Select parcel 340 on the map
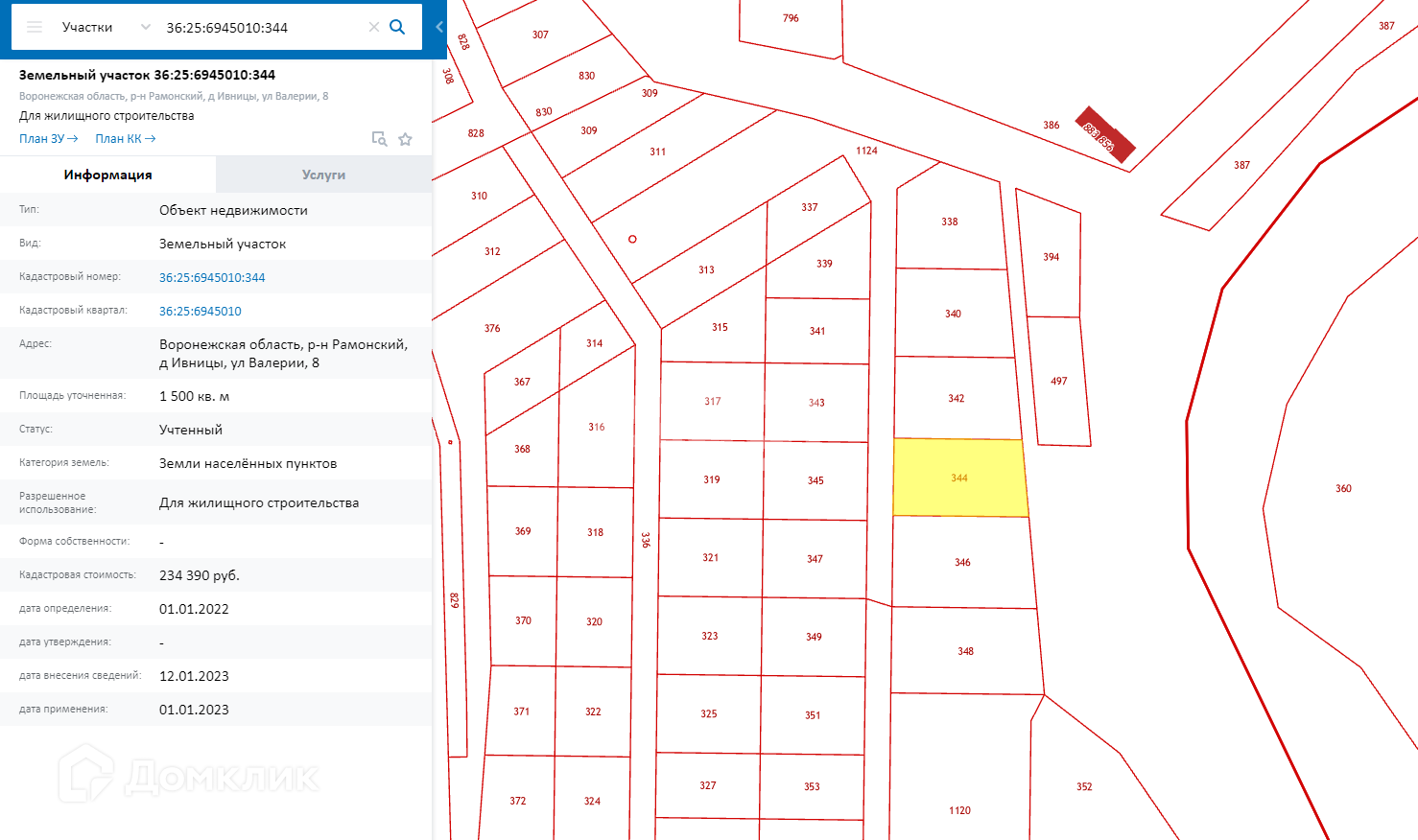 pyautogui.click(x=953, y=314)
